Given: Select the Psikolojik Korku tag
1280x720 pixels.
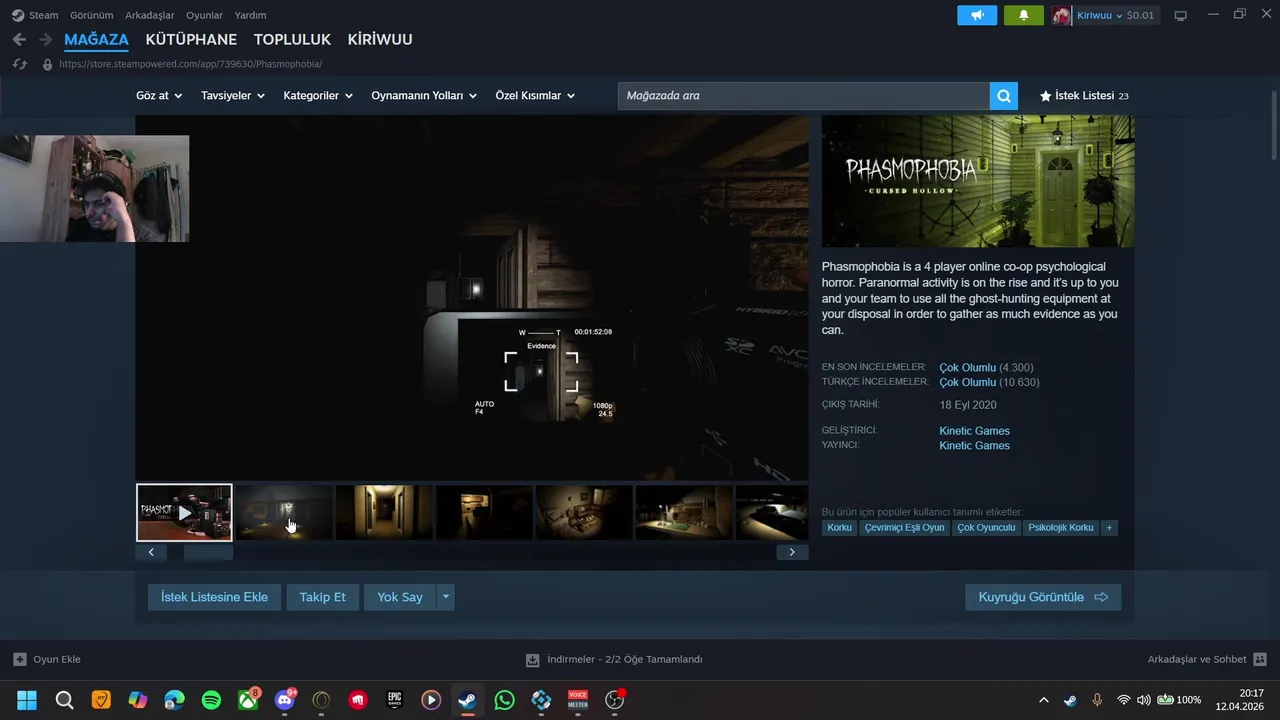Looking at the screenshot, I should [x=1060, y=527].
